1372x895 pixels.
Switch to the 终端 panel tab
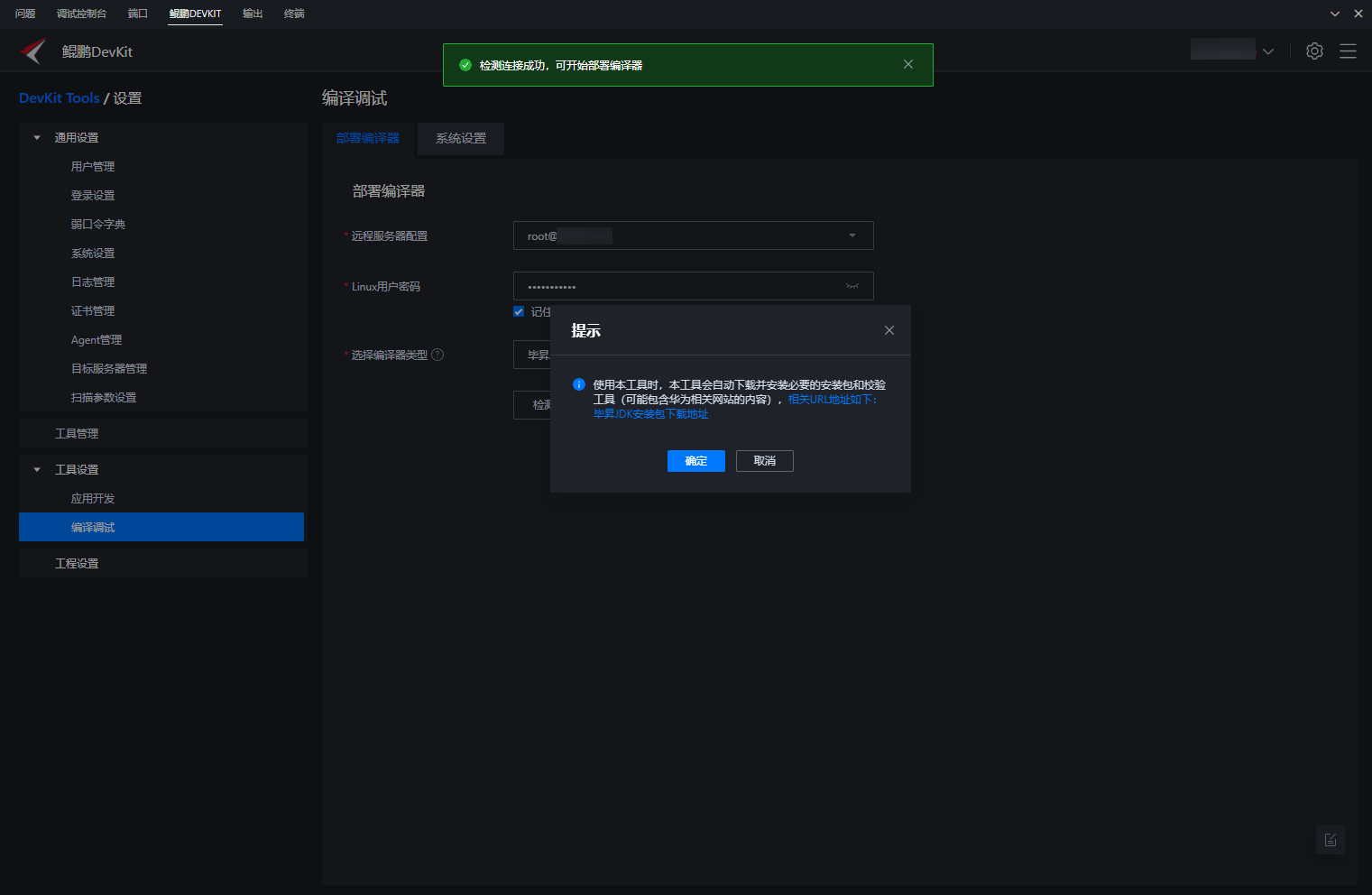[294, 14]
